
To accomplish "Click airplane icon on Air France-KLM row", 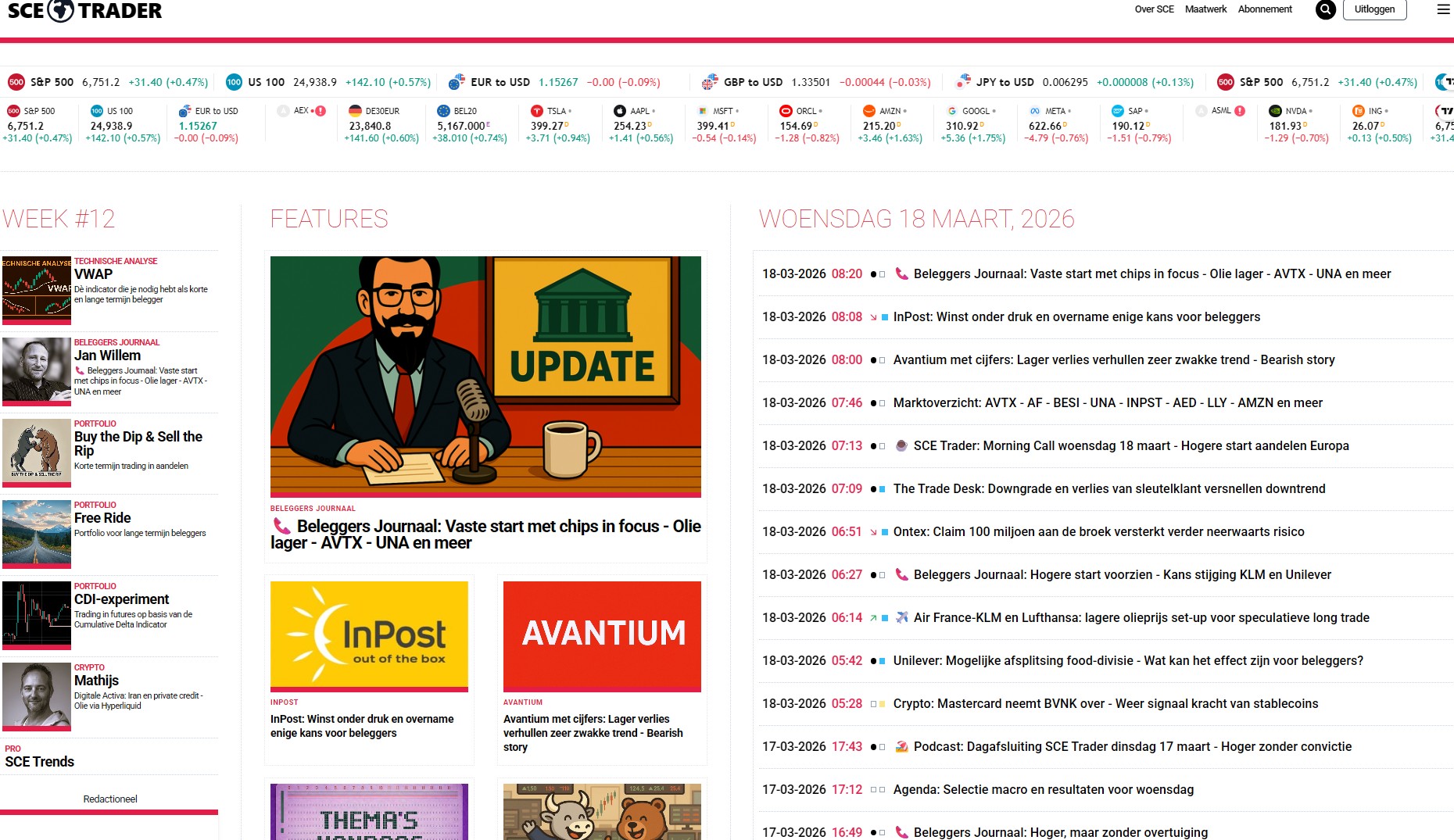I will point(901,617).
